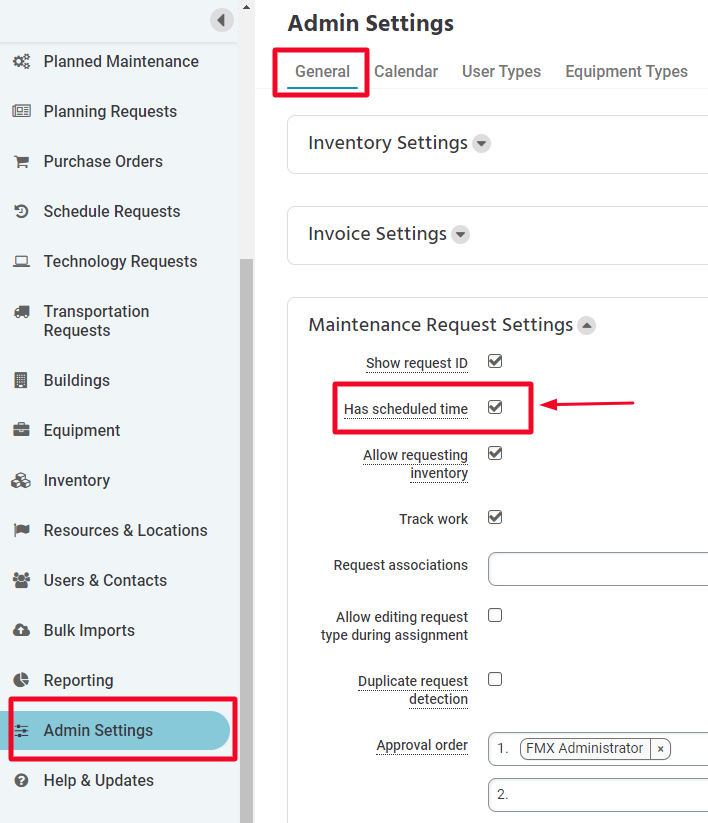Image resolution: width=708 pixels, height=823 pixels.
Task: Uncheck the Has scheduled time checkbox
Action: [x=495, y=407]
